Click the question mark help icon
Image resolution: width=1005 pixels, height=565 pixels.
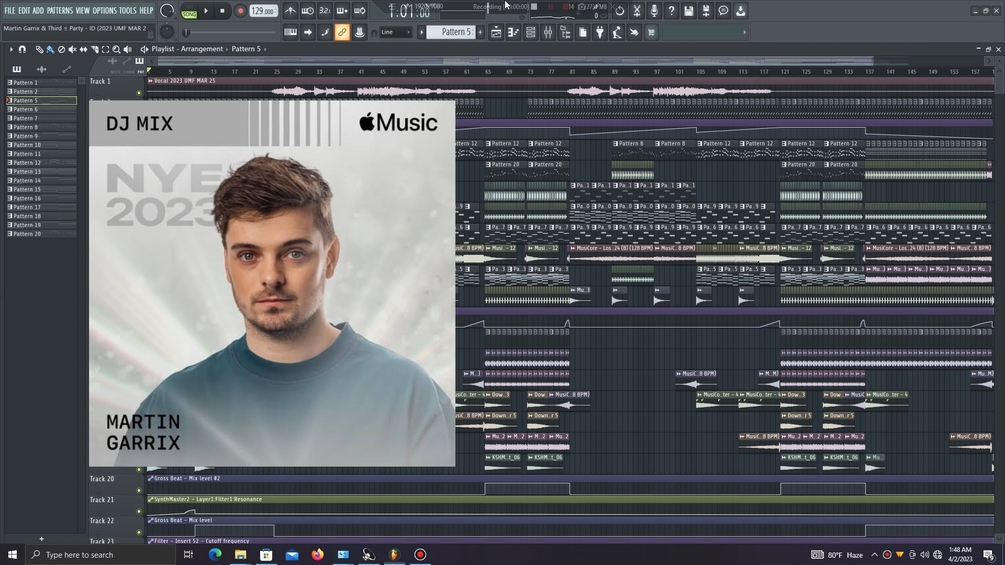[672, 11]
